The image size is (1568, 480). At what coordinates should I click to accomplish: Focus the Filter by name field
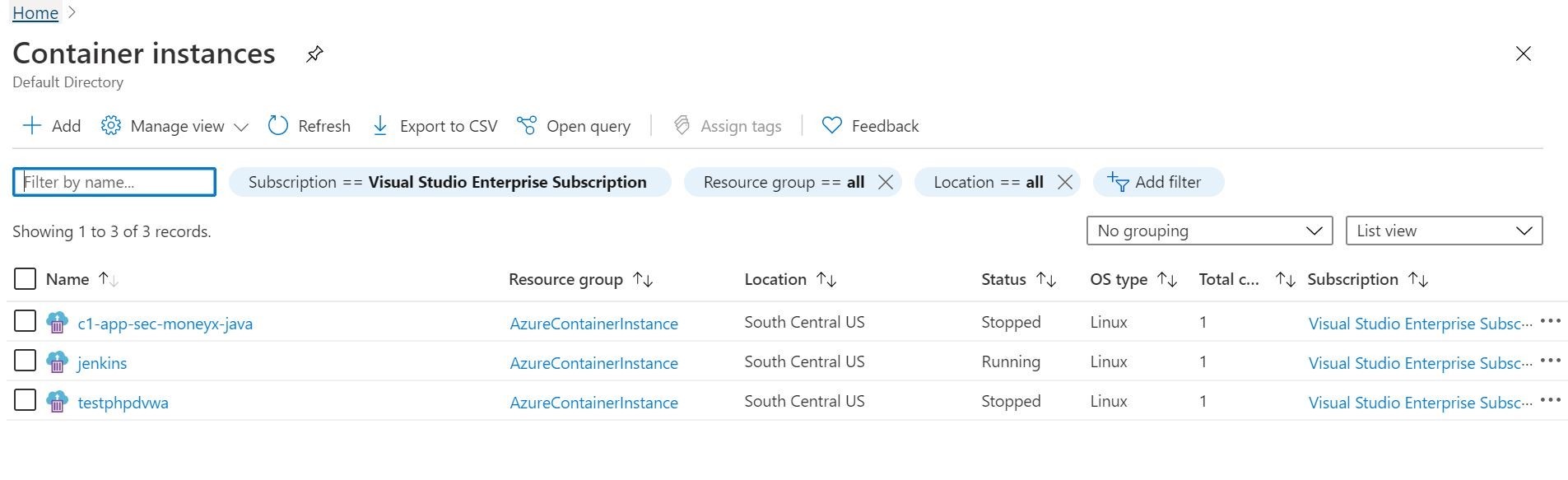[x=114, y=182]
